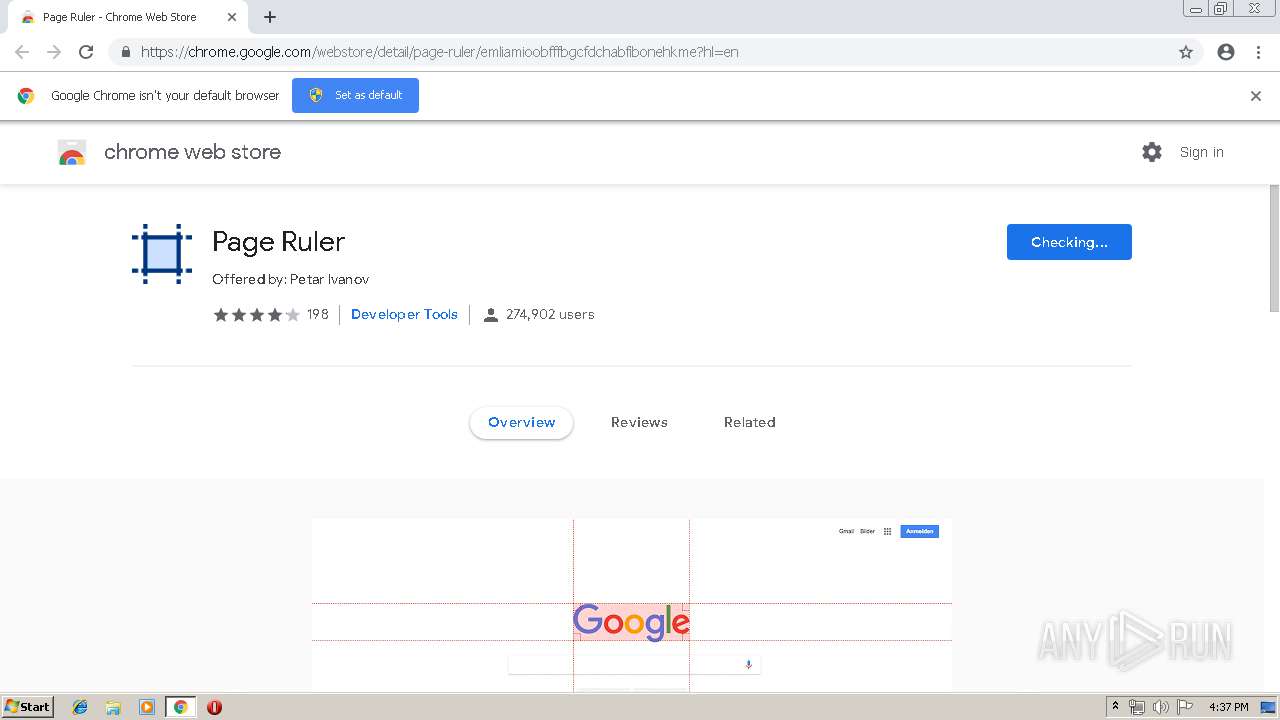This screenshot has height=720, width=1280.
Task: Select the Overview tab
Action: (521, 422)
